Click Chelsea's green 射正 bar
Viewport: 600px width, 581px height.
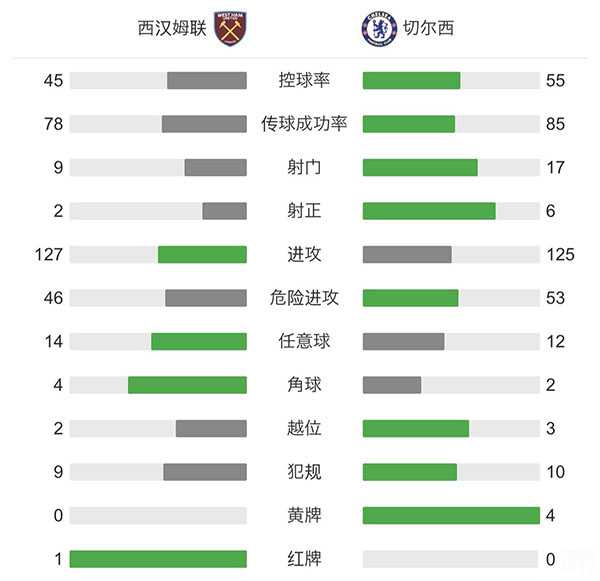429,211
